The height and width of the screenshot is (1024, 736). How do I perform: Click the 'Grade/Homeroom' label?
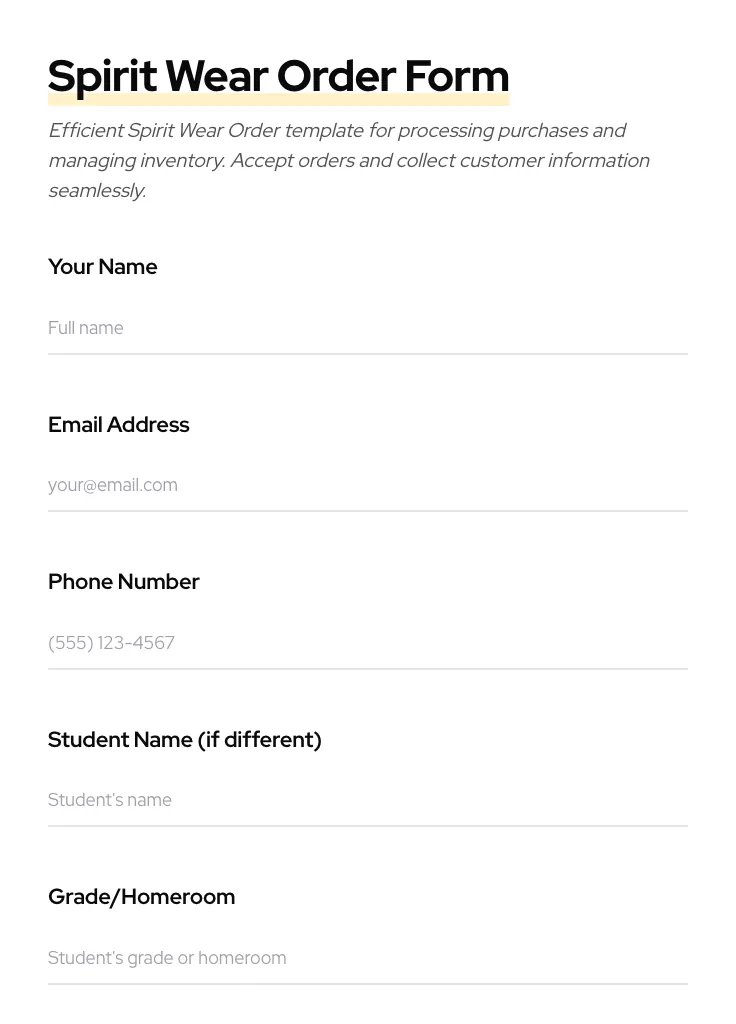141,897
